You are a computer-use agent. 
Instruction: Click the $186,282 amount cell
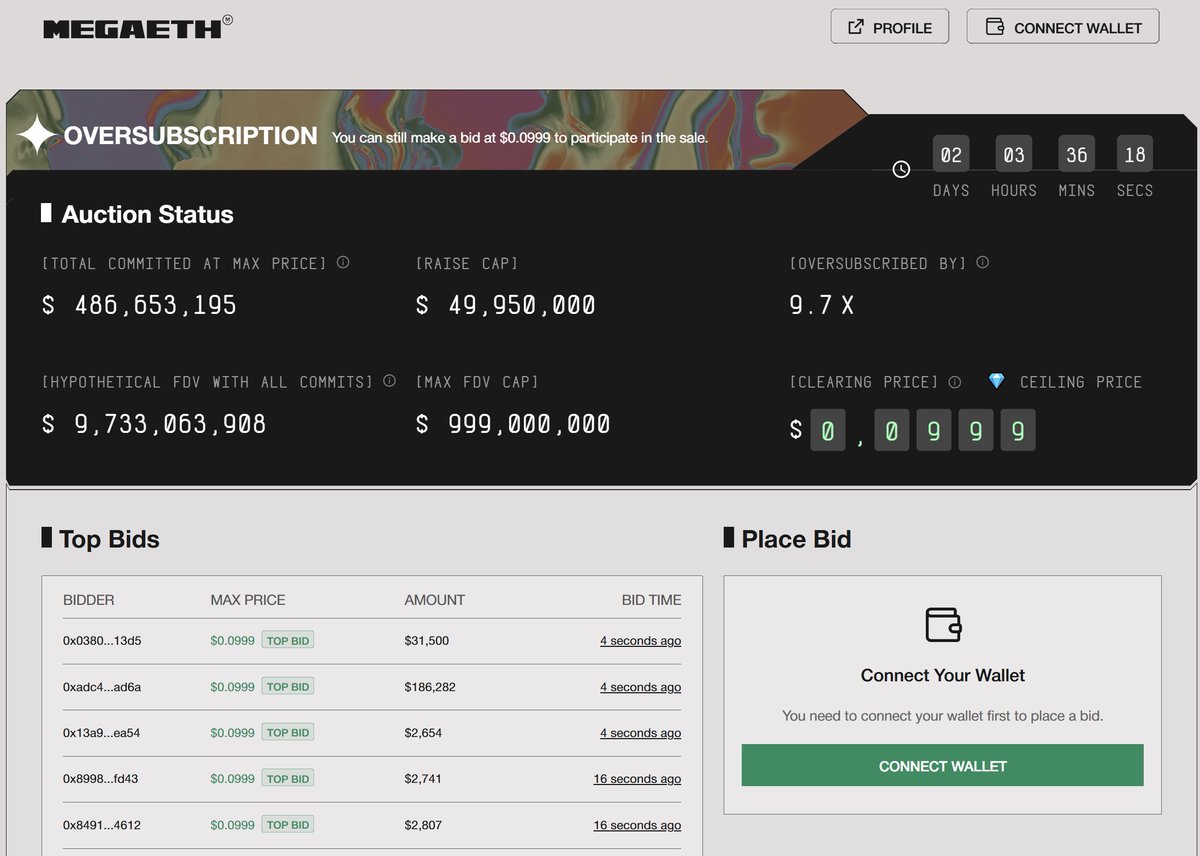click(430, 687)
